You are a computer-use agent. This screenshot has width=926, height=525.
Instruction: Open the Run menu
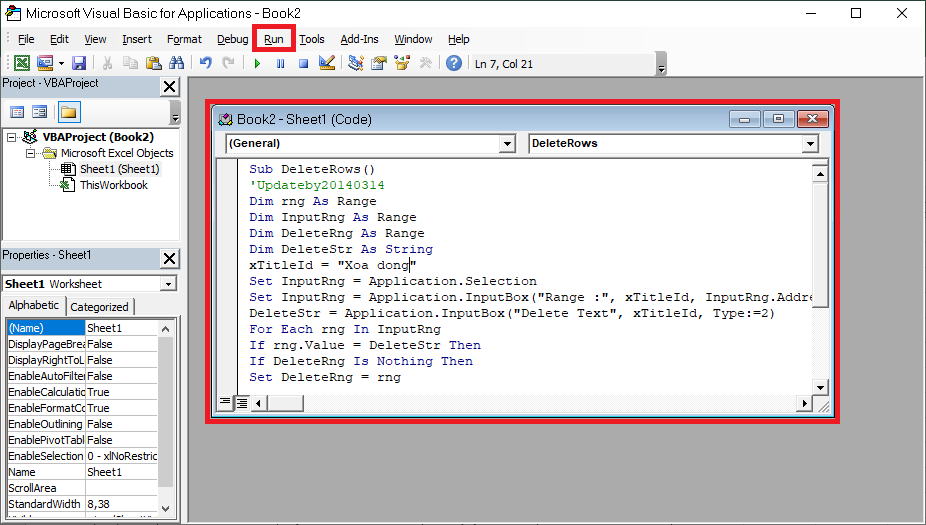tap(274, 39)
